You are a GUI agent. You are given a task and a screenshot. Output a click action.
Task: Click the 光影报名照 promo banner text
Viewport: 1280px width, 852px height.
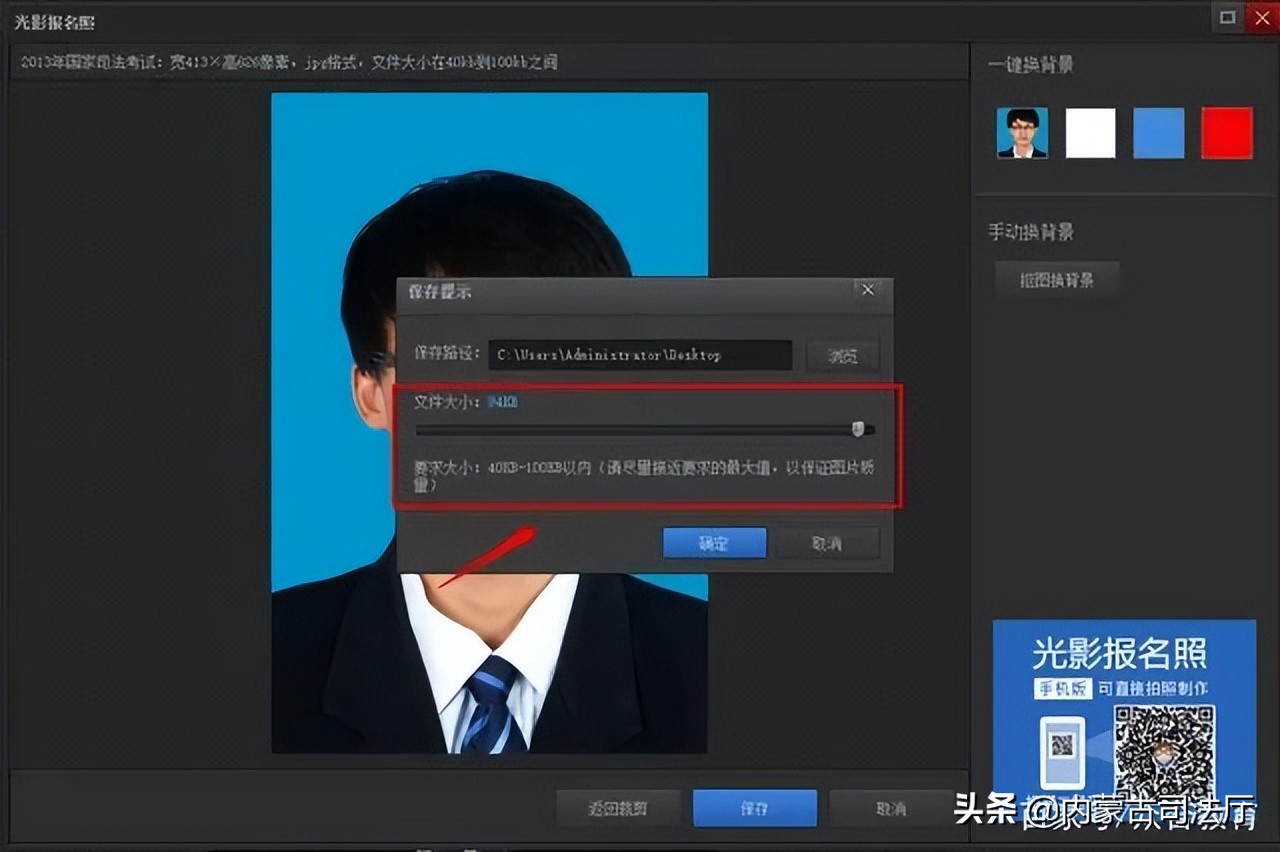click(1124, 653)
